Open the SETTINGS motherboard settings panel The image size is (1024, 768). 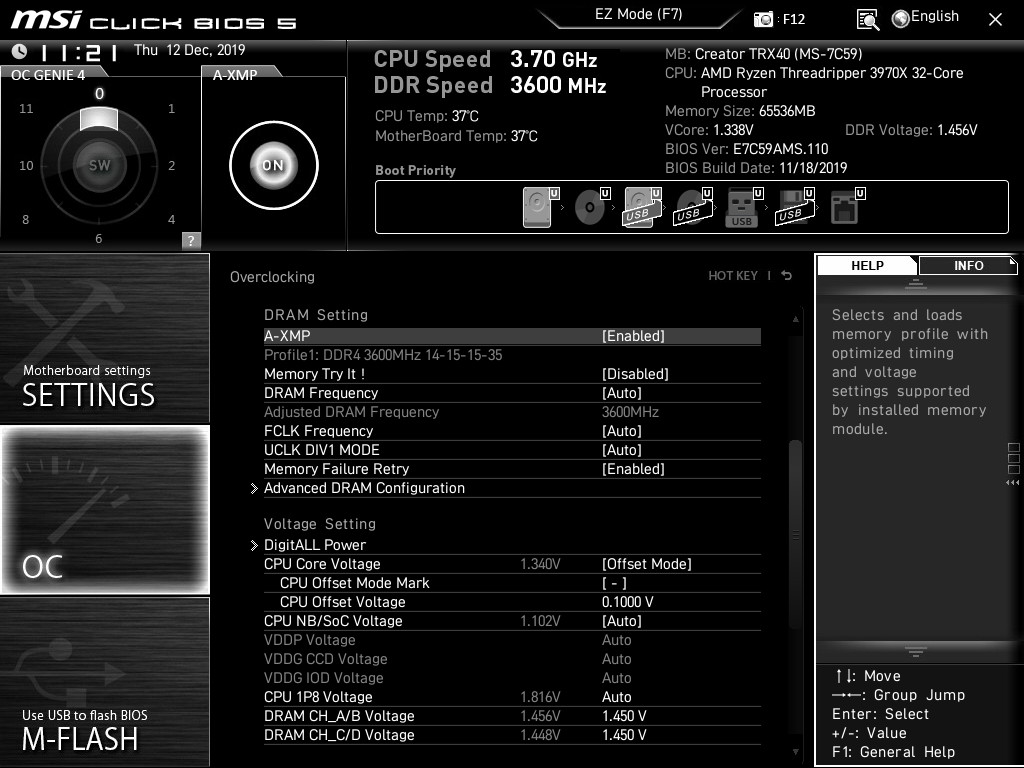pos(104,338)
